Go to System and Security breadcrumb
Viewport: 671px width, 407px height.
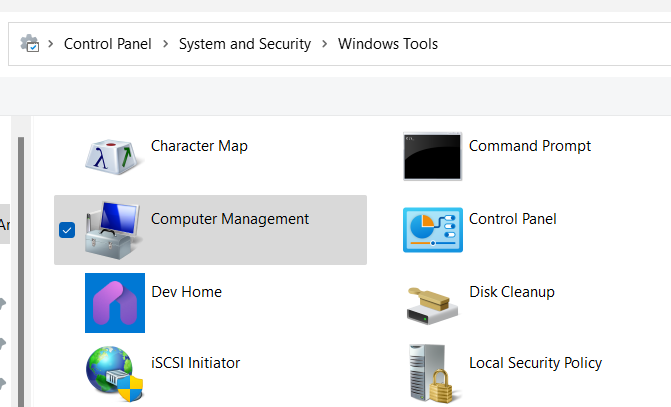tap(244, 44)
